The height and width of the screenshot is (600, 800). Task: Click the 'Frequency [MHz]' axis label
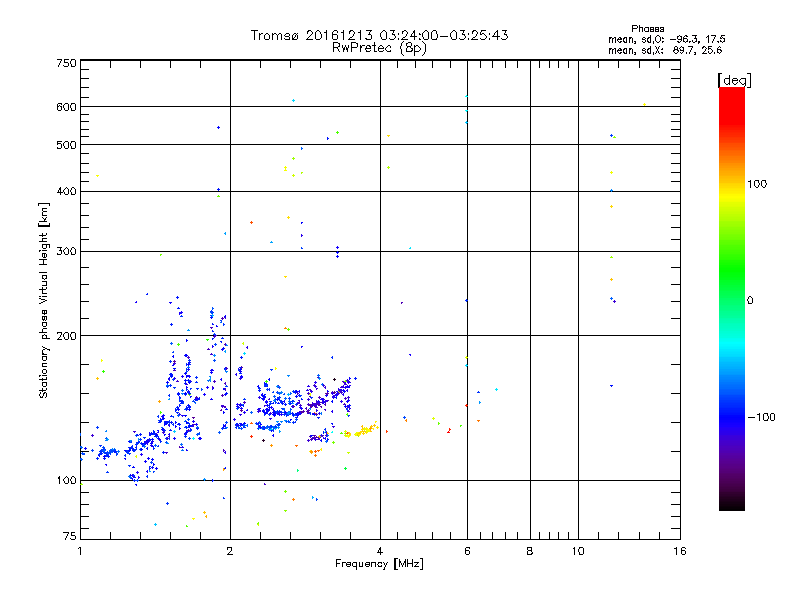[379, 564]
